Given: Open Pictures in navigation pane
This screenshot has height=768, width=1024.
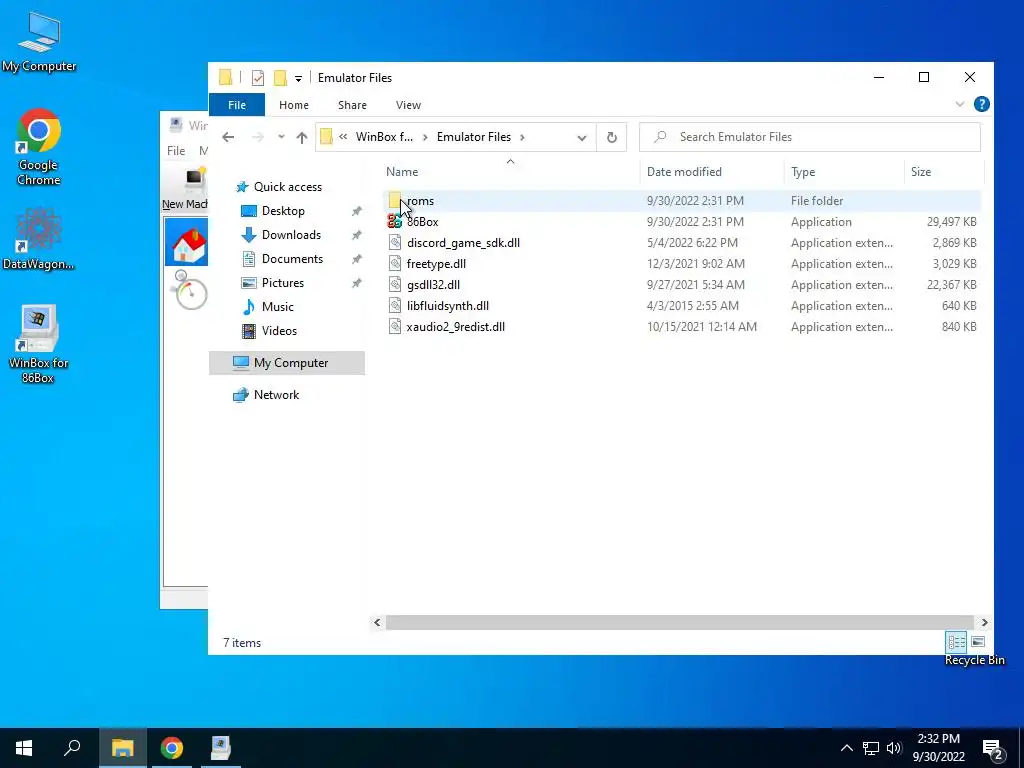Looking at the screenshot, I should click(282, 283).
